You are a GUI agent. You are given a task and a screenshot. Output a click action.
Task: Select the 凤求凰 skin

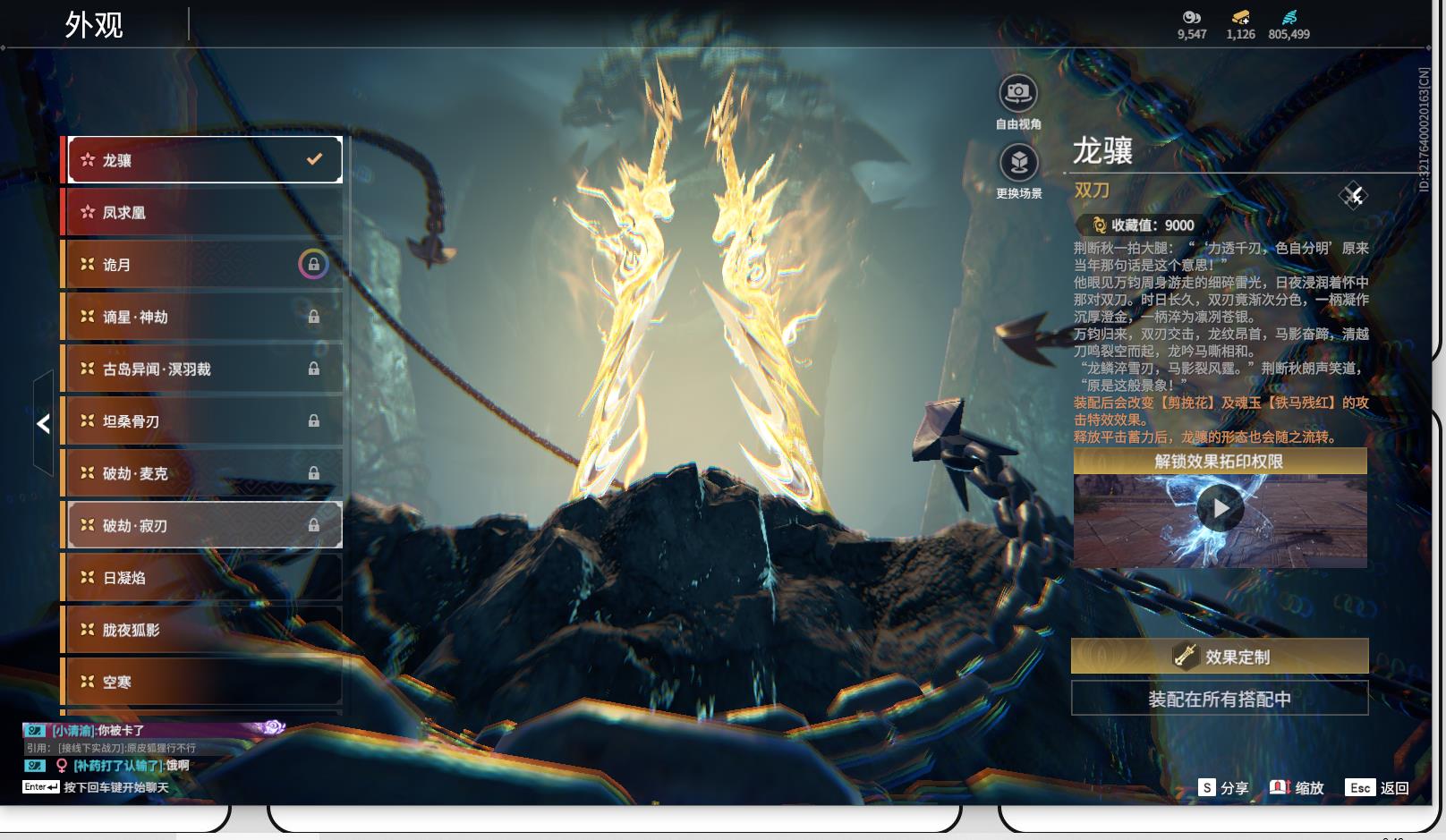click(205, 212)
